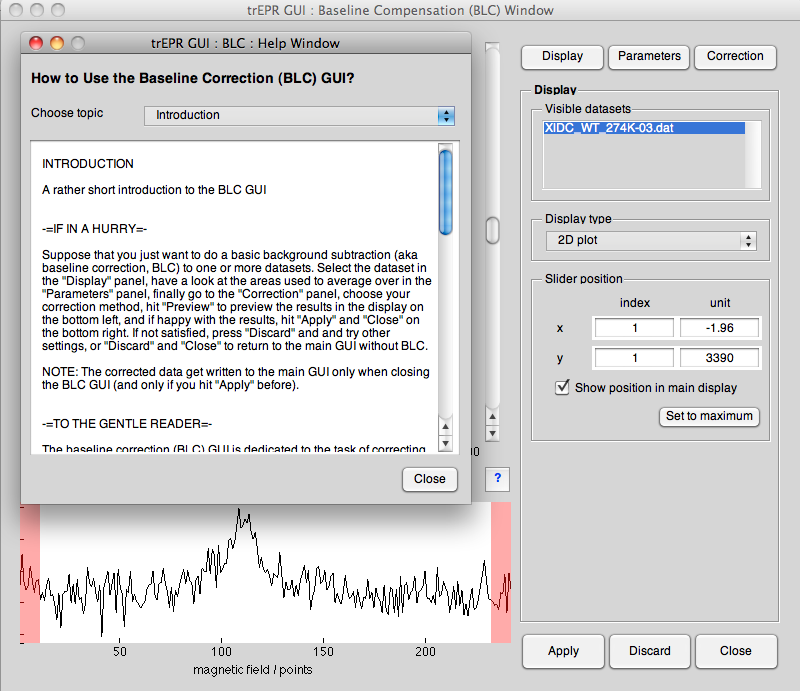
Task: Click the left red shaded baseline area in plot
Action: tap(30, 574)
